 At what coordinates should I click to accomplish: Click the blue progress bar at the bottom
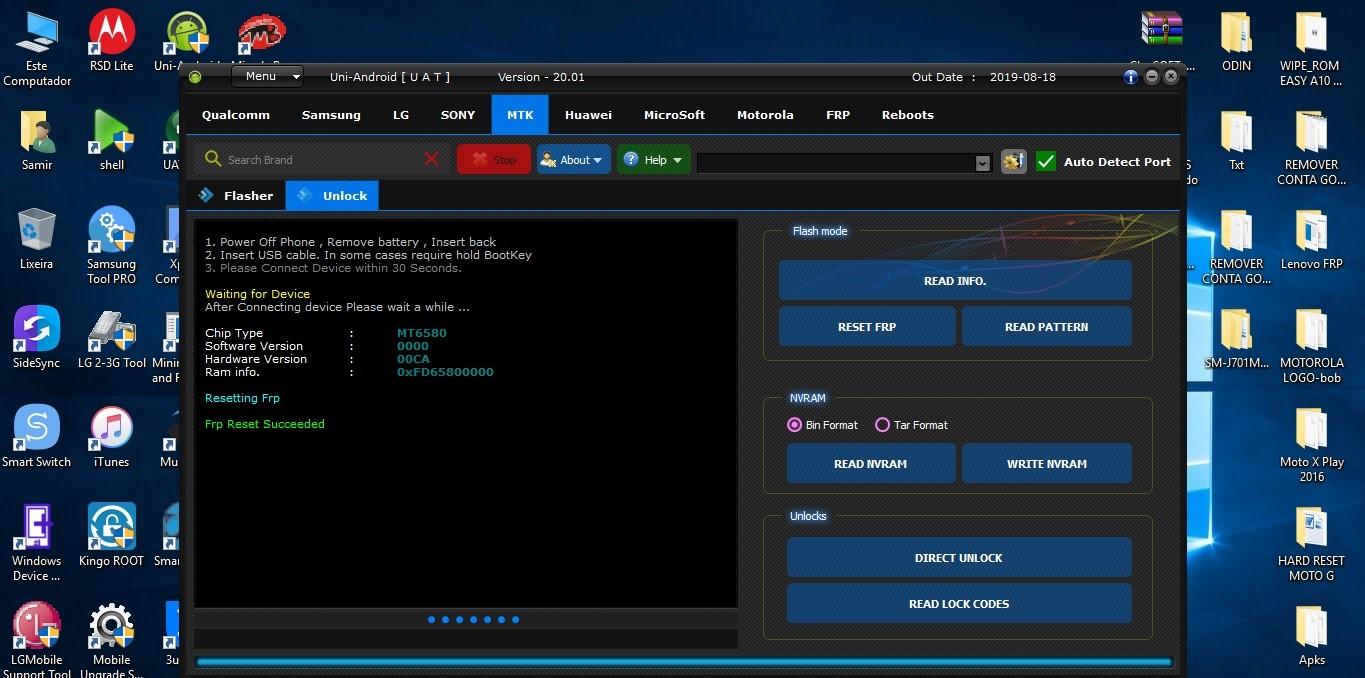click(684, 662)
